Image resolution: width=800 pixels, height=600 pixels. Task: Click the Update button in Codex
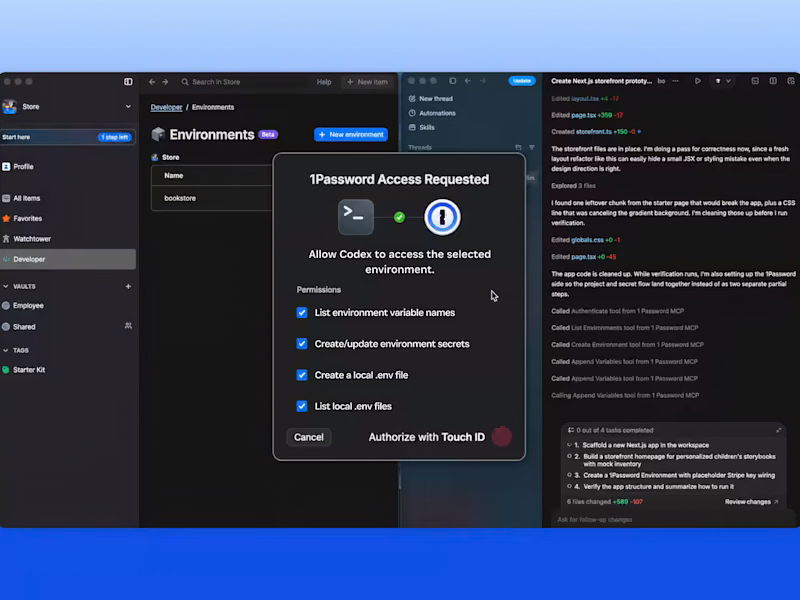pos(521,81)
